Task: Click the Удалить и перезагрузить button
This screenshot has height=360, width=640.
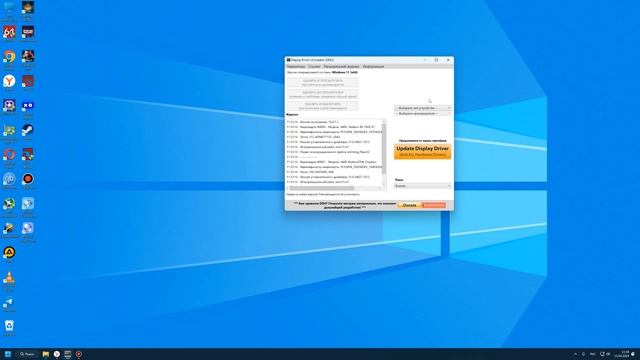Action: click(322, 82)
